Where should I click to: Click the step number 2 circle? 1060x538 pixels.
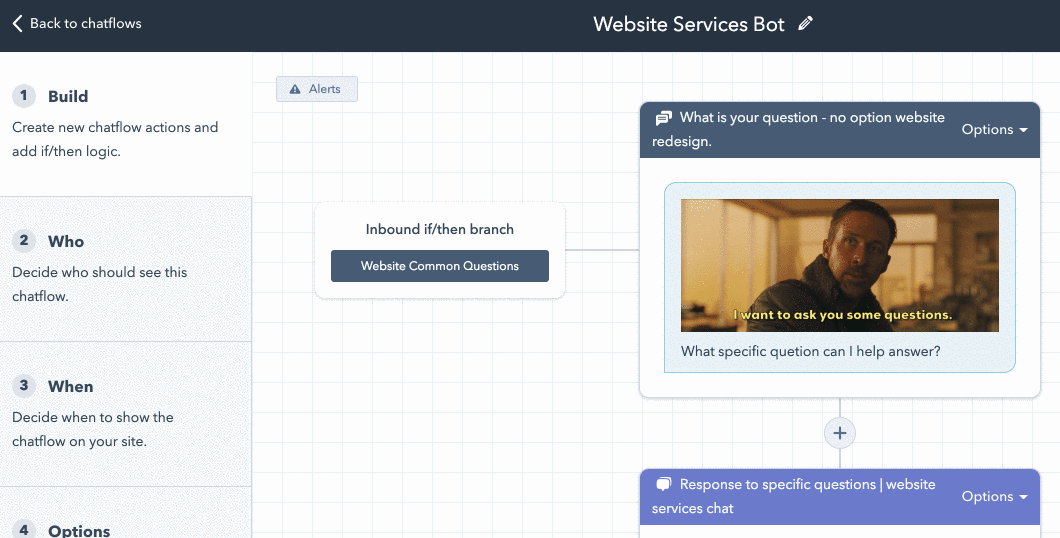[24, 241]
